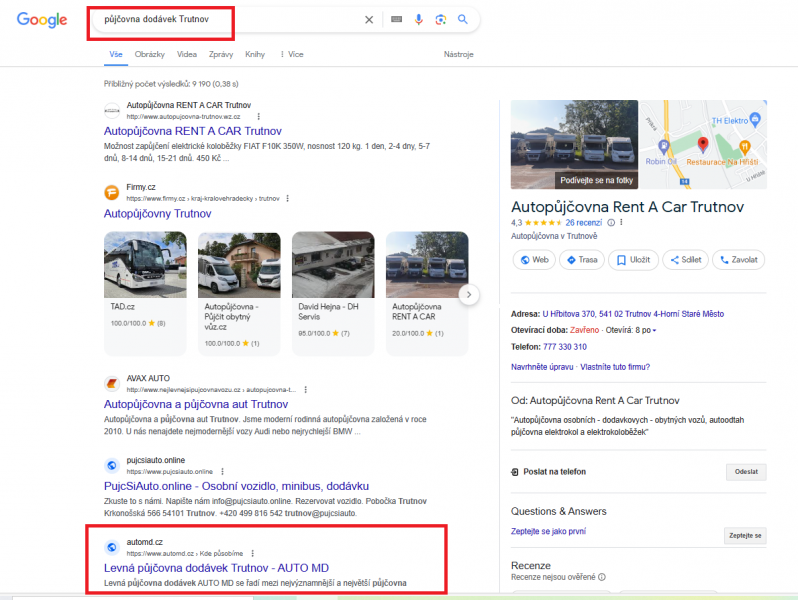Open Autopůjčovna RENT A CAR carousel card
Screen dimensions: 798x600
pos(427,294)
